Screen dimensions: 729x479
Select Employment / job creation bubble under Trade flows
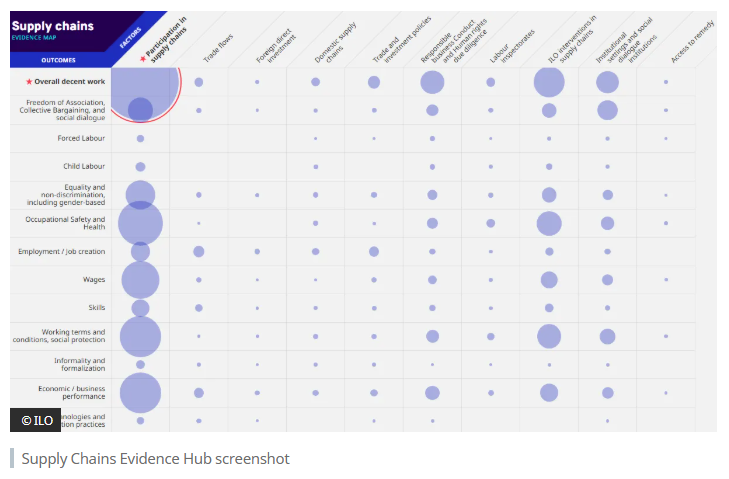[198, 251]
